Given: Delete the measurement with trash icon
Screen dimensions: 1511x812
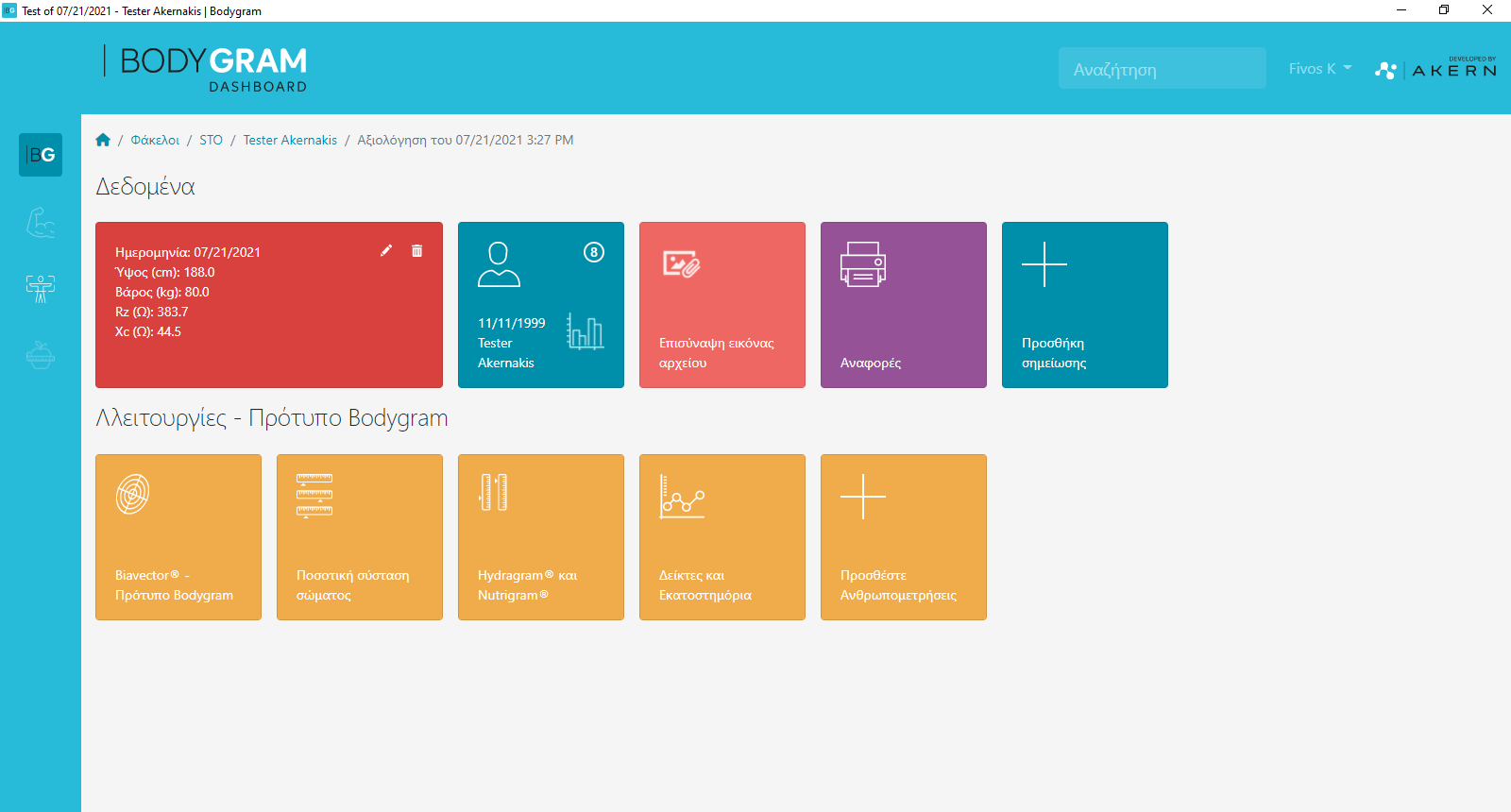Looking at the screenshot, I should click(417, 250).
